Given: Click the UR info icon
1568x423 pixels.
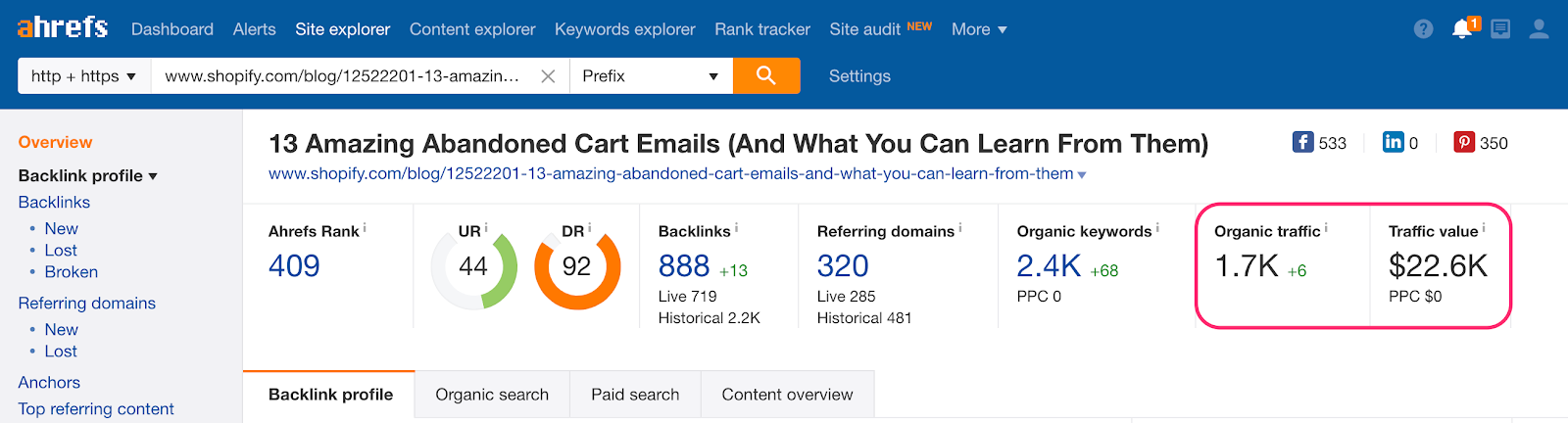Looking at the screenshot, I should 486,228.
